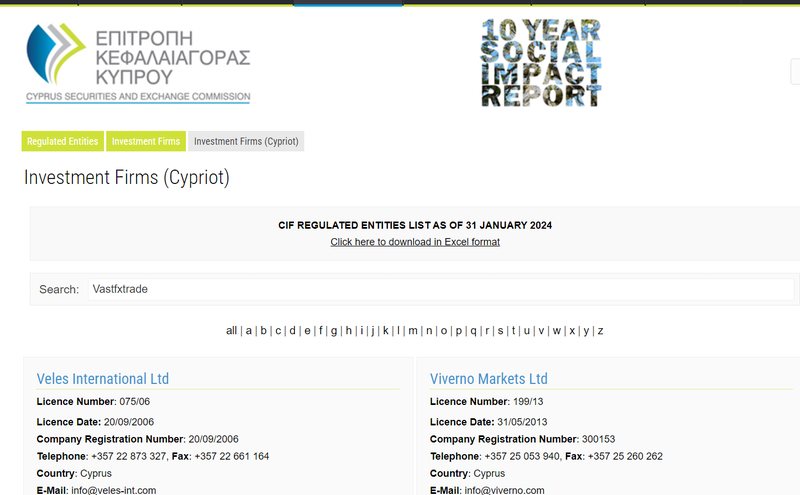
Task: Click Viverno licence date 31/05/2013
Action: (522, 422)
